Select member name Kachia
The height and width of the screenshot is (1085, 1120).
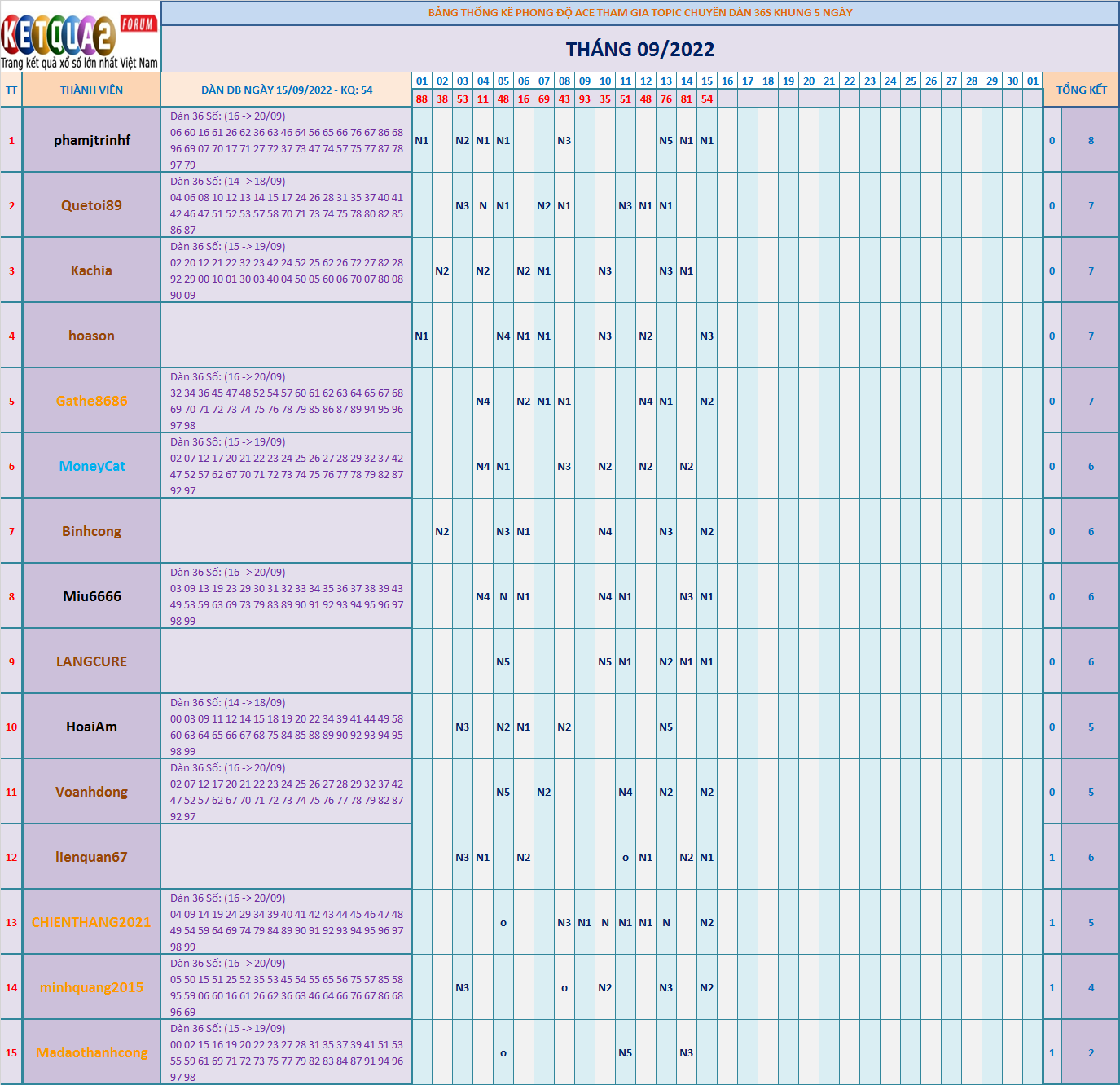click(91, 270)
